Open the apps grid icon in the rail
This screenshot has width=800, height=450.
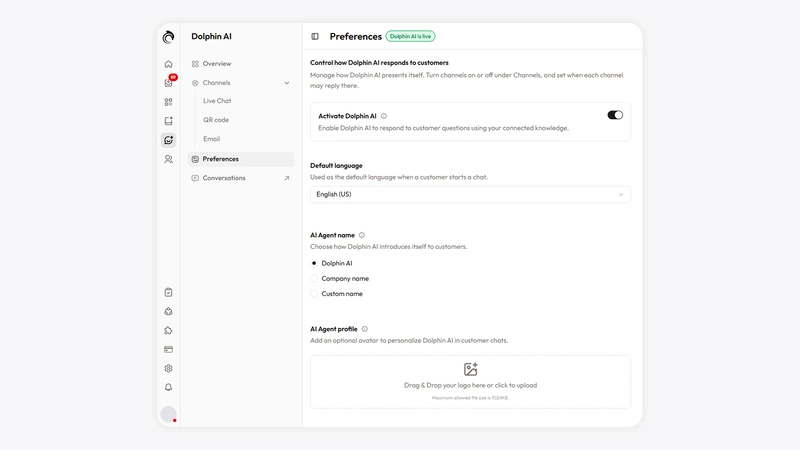click(168, 102)
